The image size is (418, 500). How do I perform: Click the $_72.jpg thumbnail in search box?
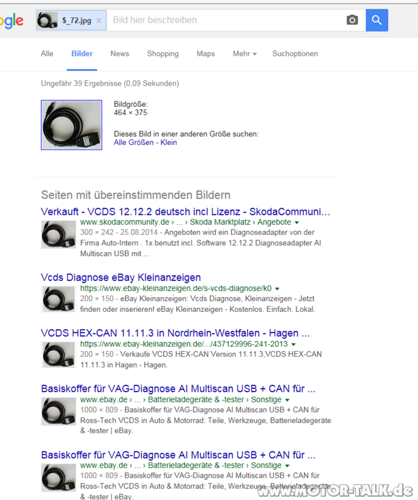[x=47, y=20]
